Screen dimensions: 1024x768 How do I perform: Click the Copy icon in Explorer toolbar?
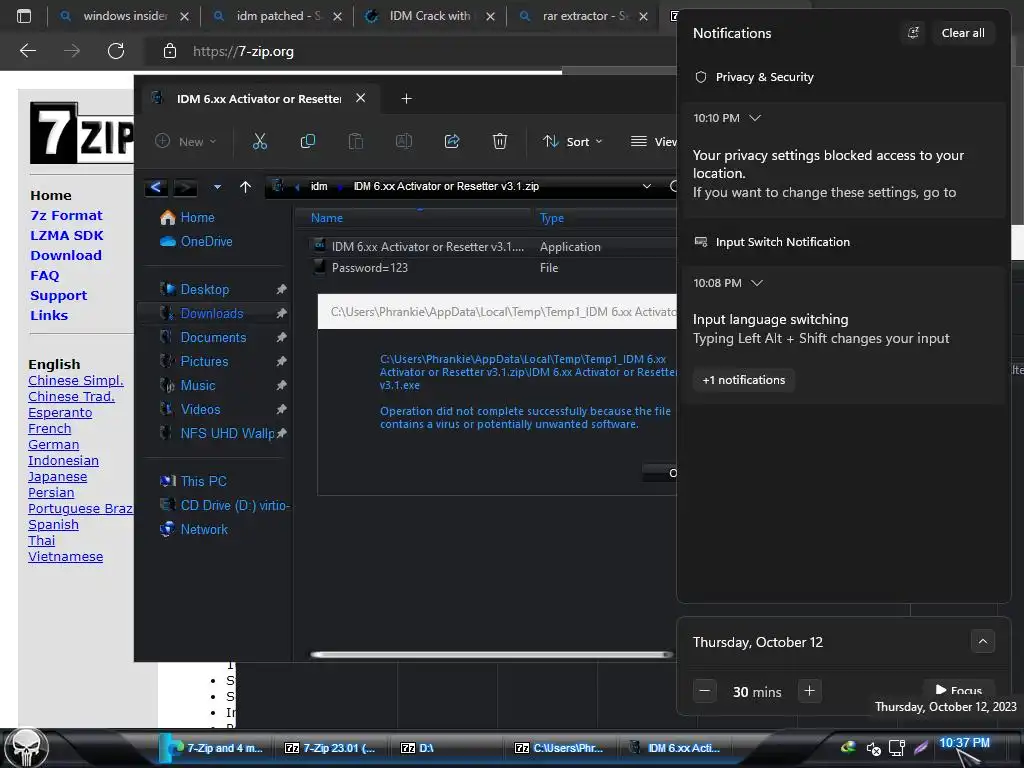click(x=308, y=142)
